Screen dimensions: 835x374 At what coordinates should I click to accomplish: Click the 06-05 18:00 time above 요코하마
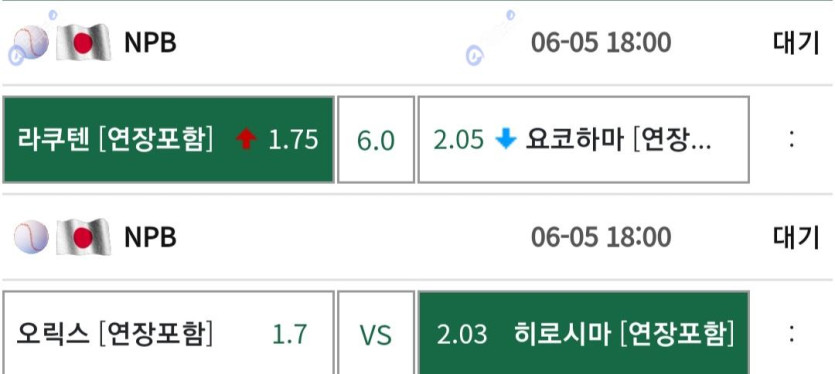click(x=601, y=43)
